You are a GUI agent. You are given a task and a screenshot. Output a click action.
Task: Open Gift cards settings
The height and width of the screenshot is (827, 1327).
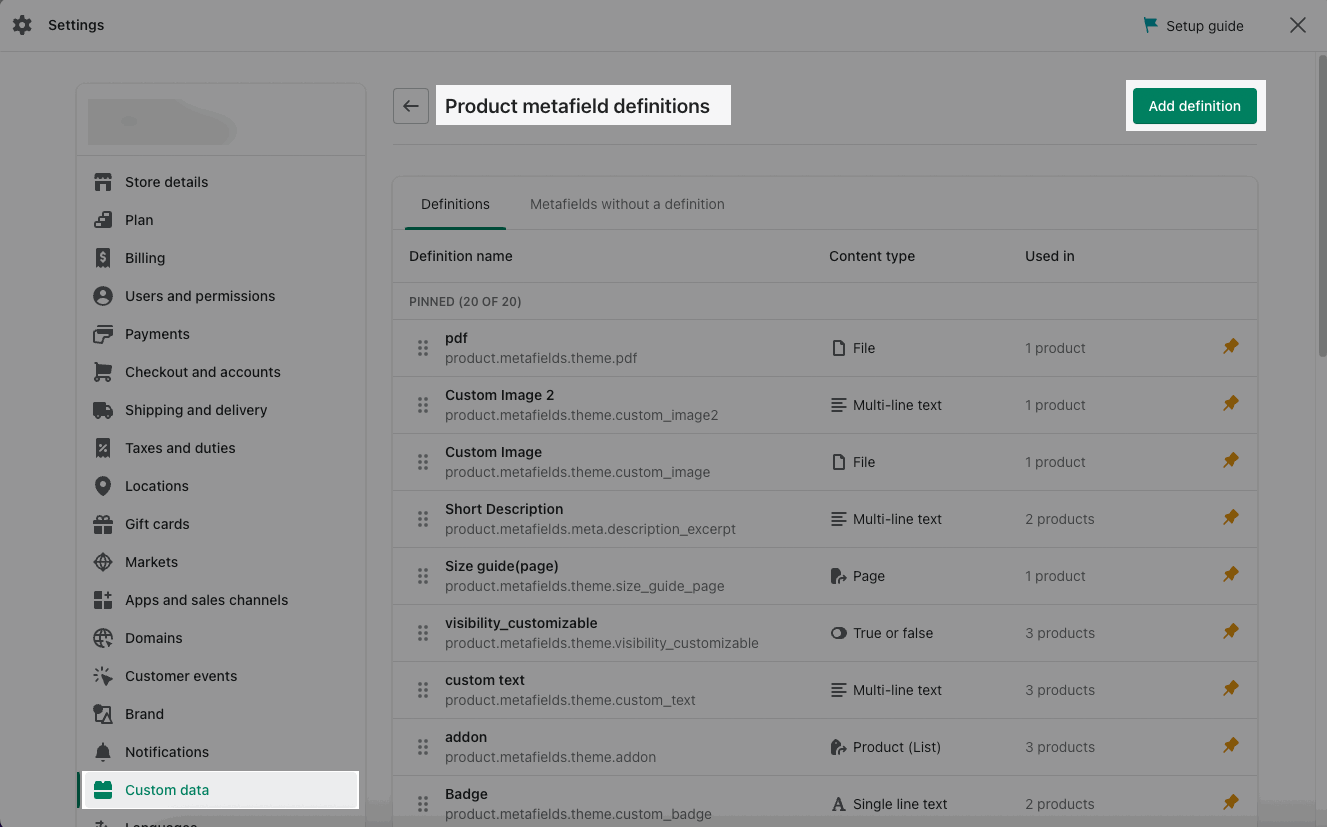coord(221,524)
